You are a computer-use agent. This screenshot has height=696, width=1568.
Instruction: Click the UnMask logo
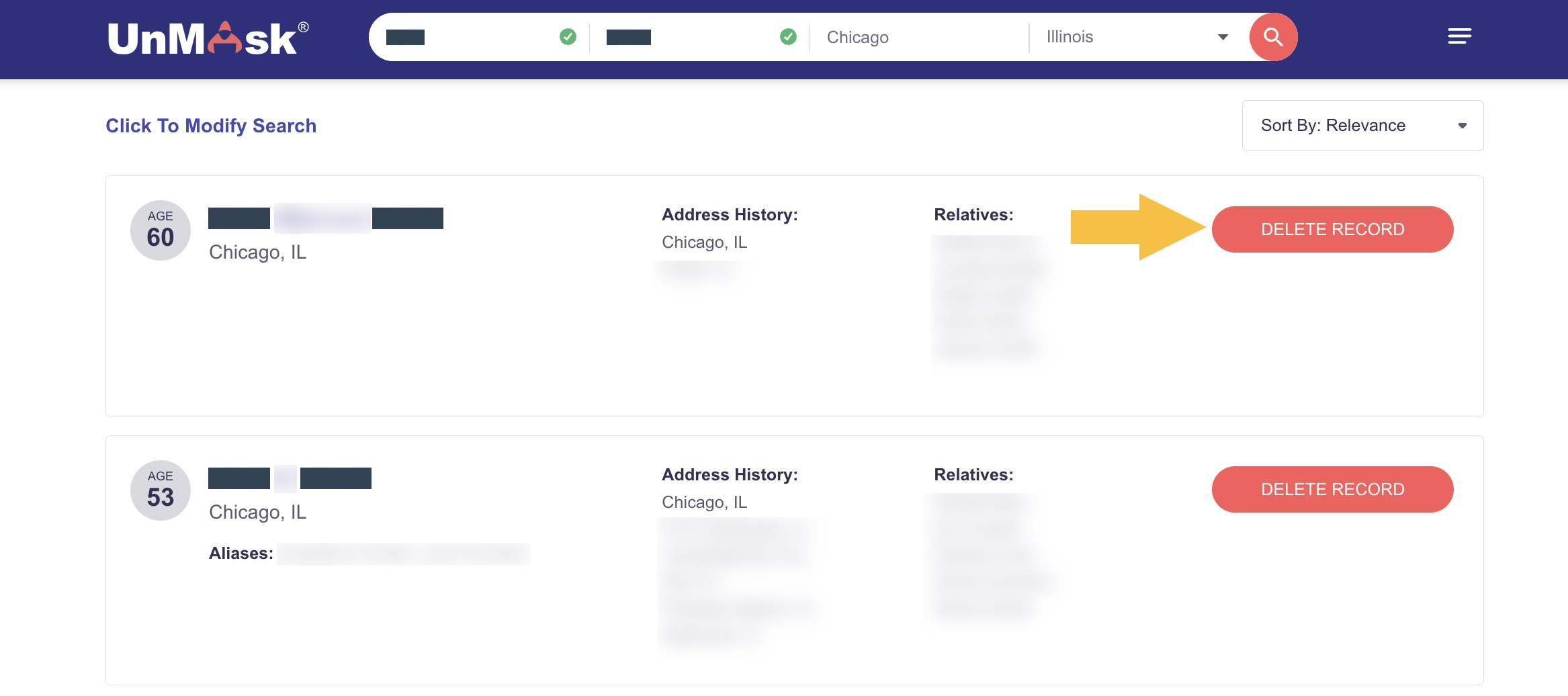[x=208, y=38]
